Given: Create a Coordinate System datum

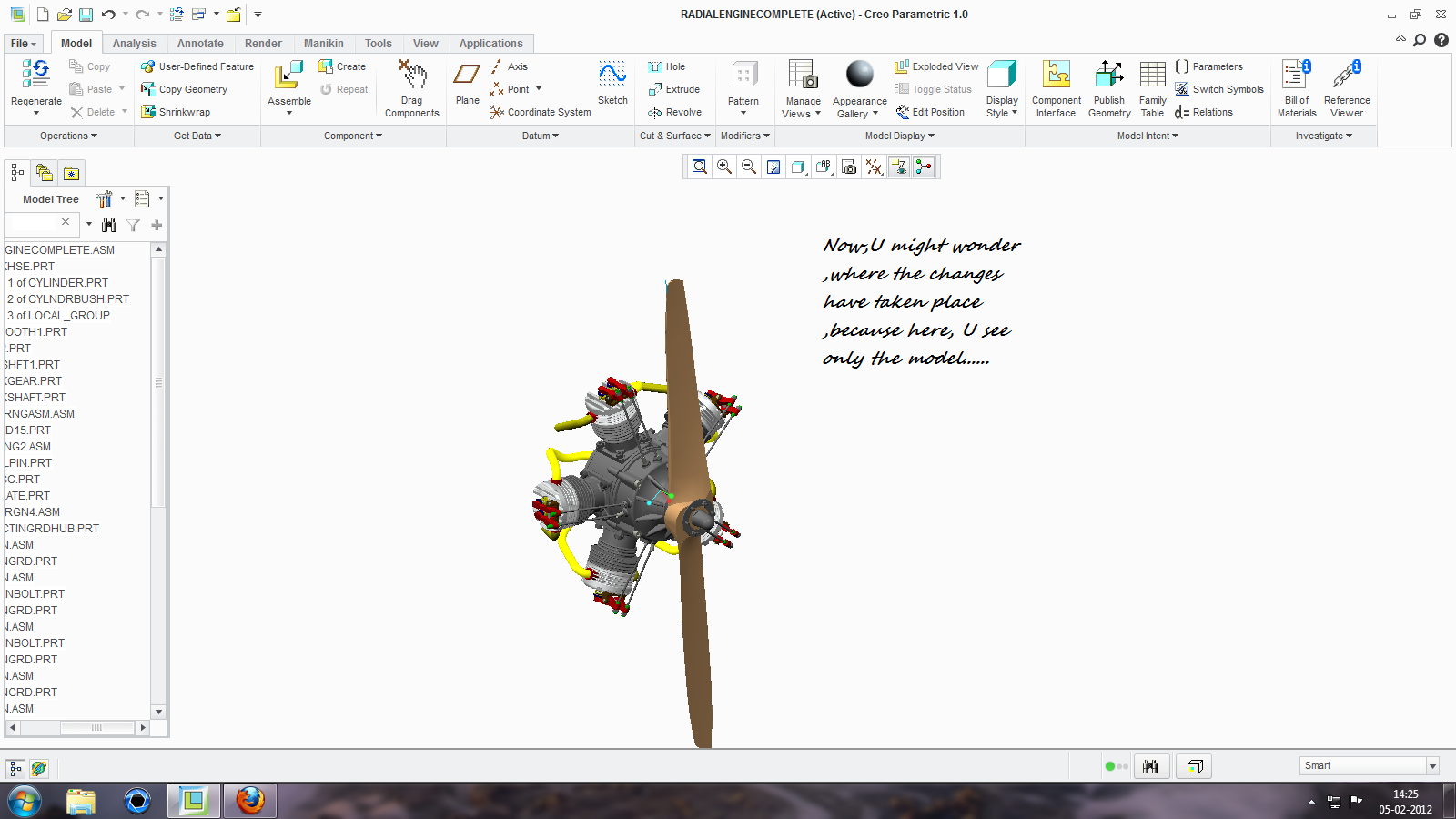Looking at the screenshot, I should pos(541,112).
